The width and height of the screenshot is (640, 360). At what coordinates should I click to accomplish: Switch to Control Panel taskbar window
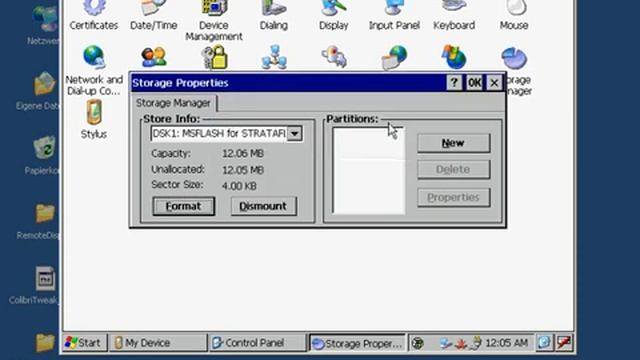[x=258, y=343]
